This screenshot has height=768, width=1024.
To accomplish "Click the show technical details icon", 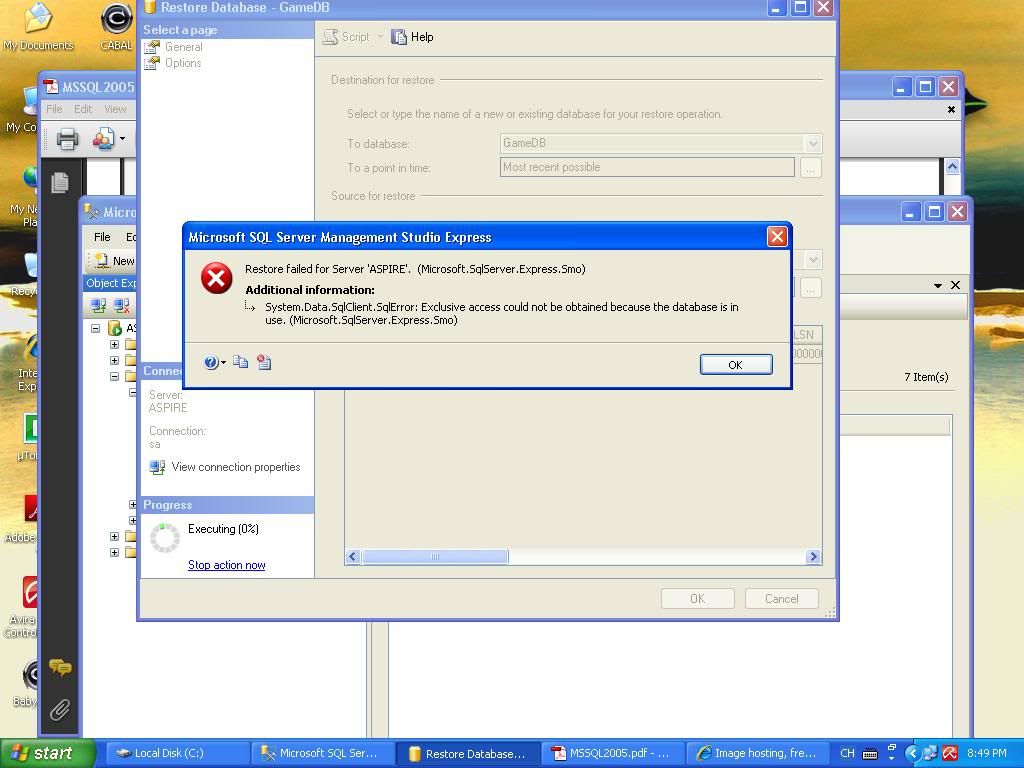I will coord(264,362).
